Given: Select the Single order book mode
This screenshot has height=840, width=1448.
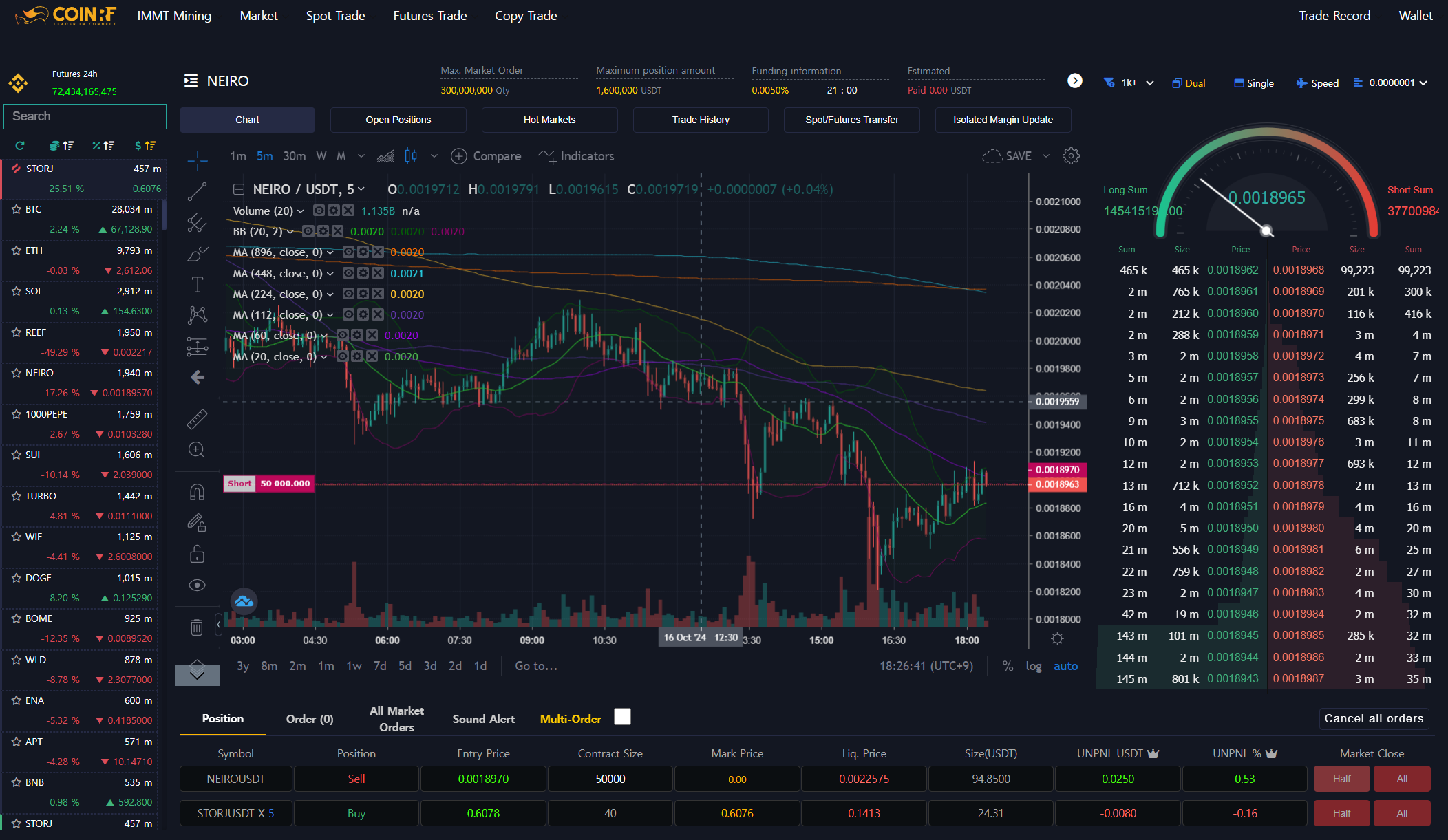Looking at the screenshot, I should pos(1253,83).
